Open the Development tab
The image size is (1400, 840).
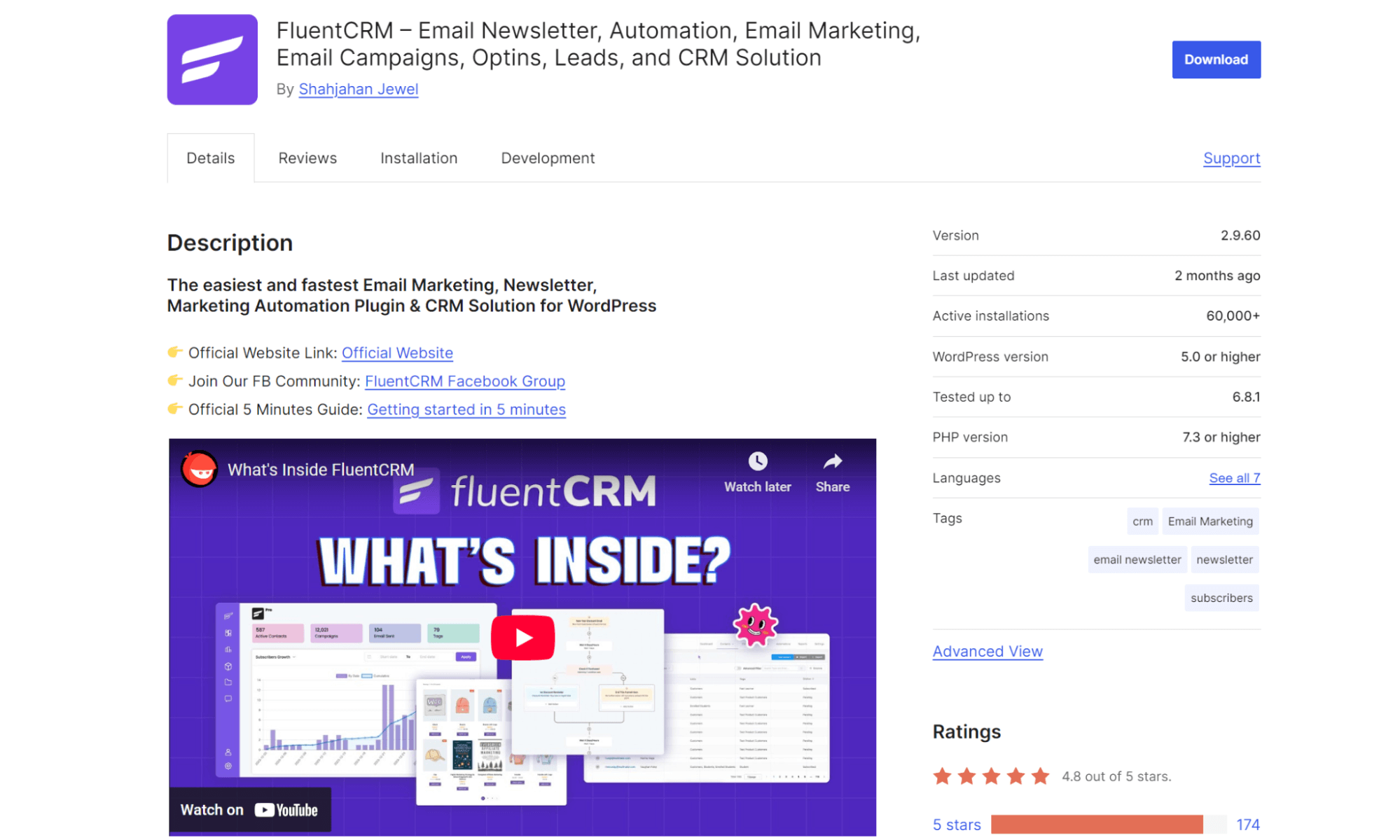(548, 158)
